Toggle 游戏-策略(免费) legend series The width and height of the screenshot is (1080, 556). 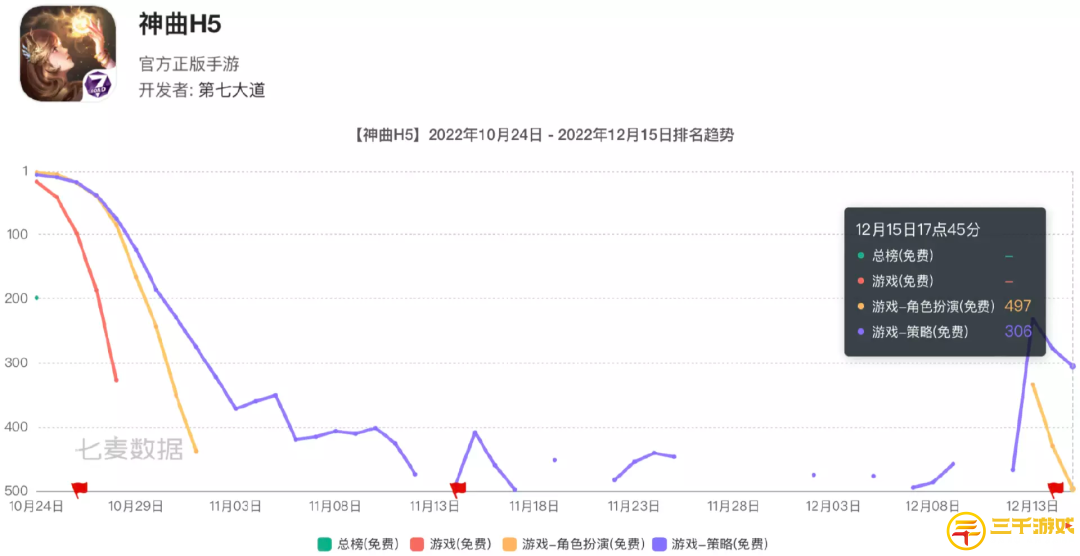coord(709,544)
